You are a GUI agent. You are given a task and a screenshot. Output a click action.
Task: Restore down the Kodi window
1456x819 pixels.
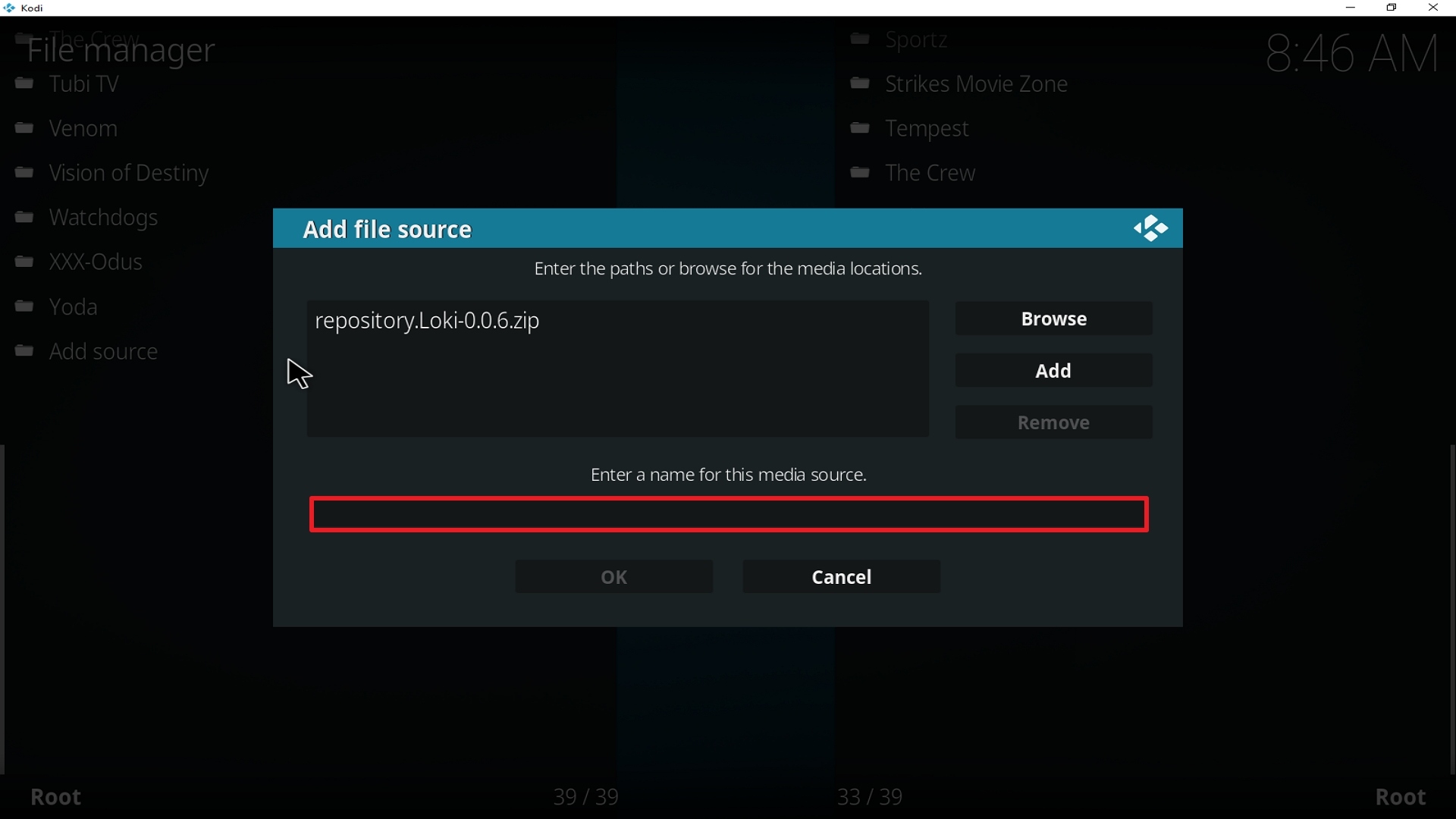1392,8
